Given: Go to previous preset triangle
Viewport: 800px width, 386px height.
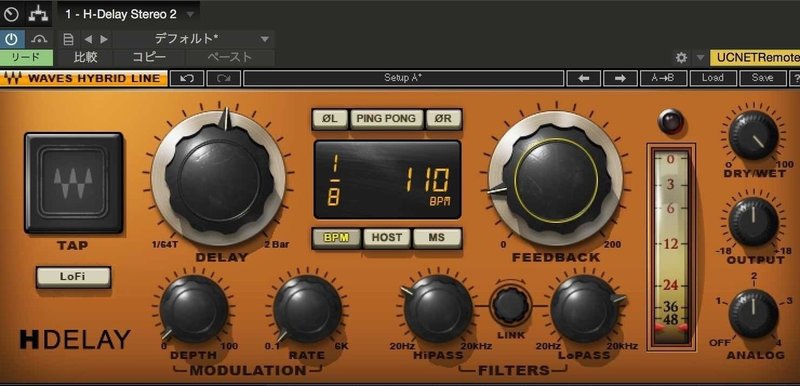Looking at the screenshot, I should pos(88,39).
